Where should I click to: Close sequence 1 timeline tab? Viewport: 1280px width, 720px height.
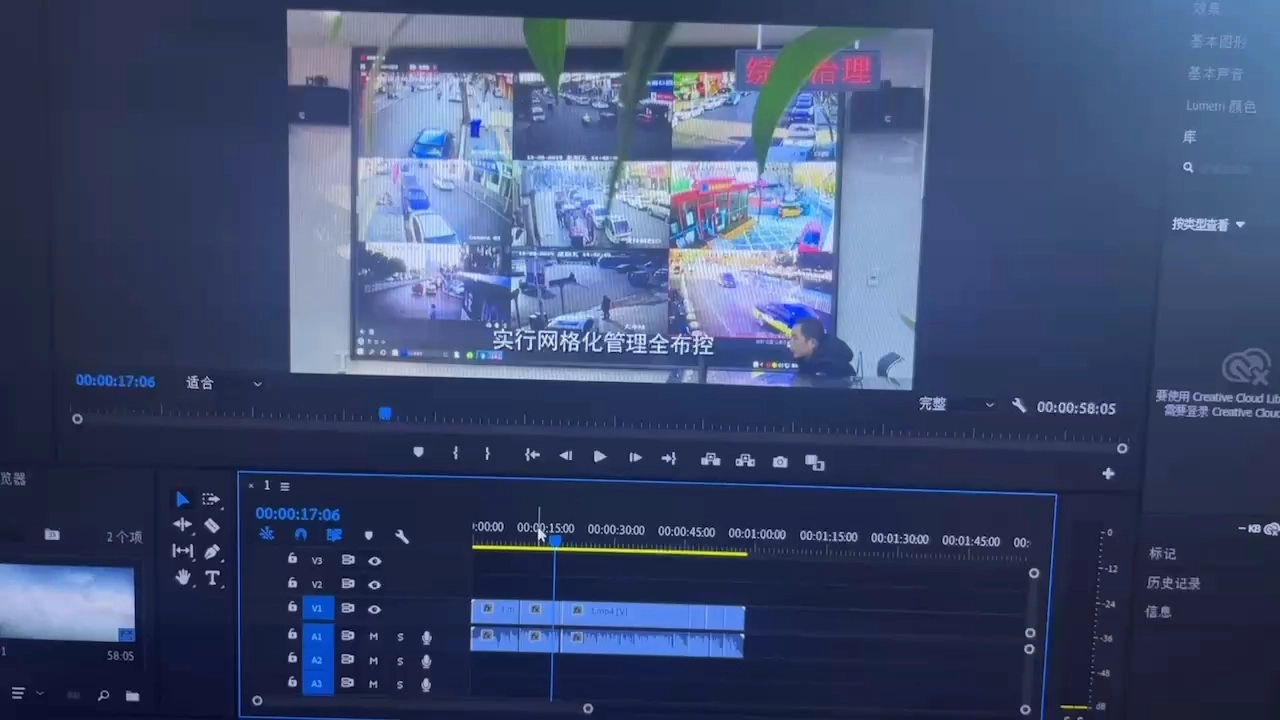[x=251, y=485]
